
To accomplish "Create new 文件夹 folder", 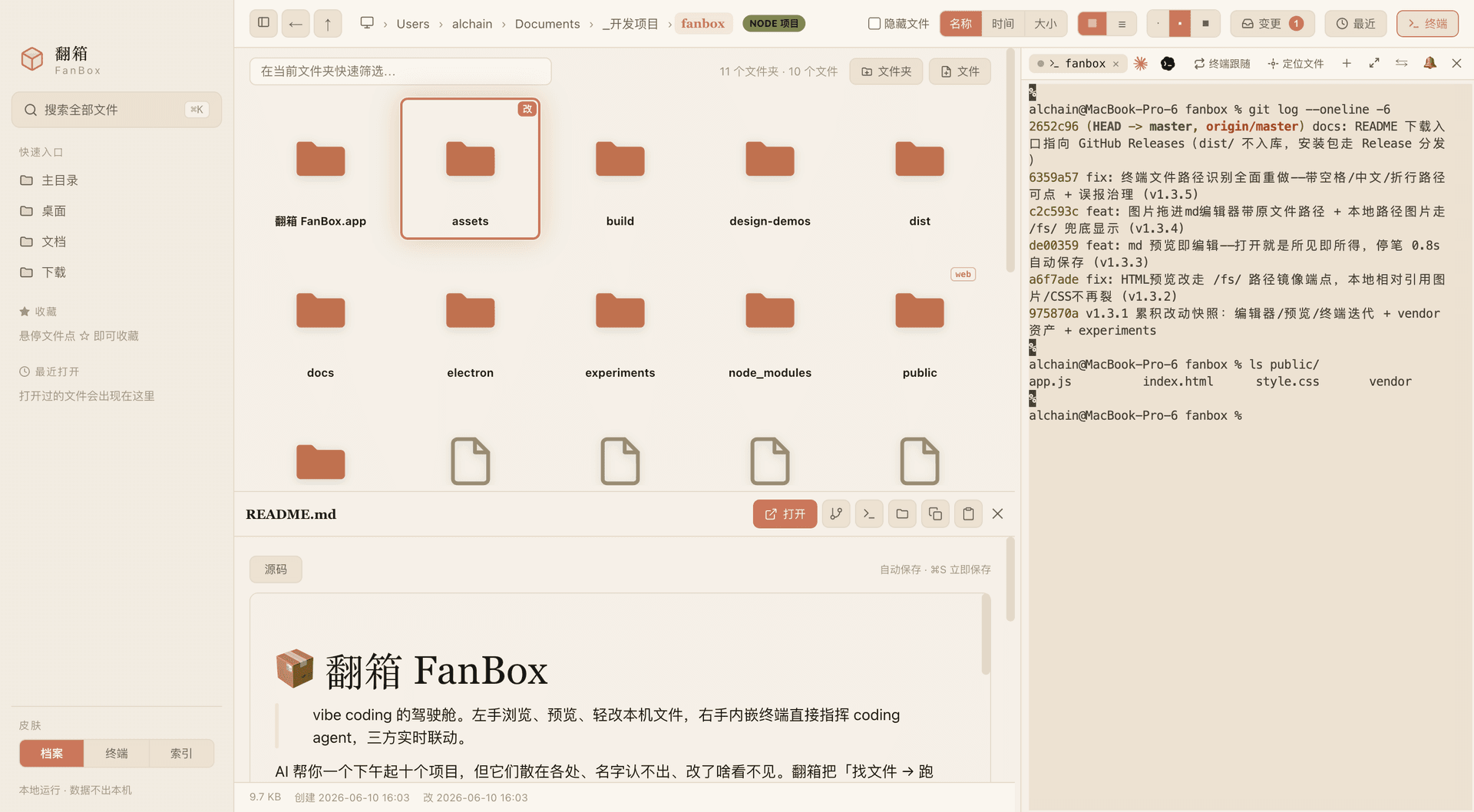I will point(886,71).
